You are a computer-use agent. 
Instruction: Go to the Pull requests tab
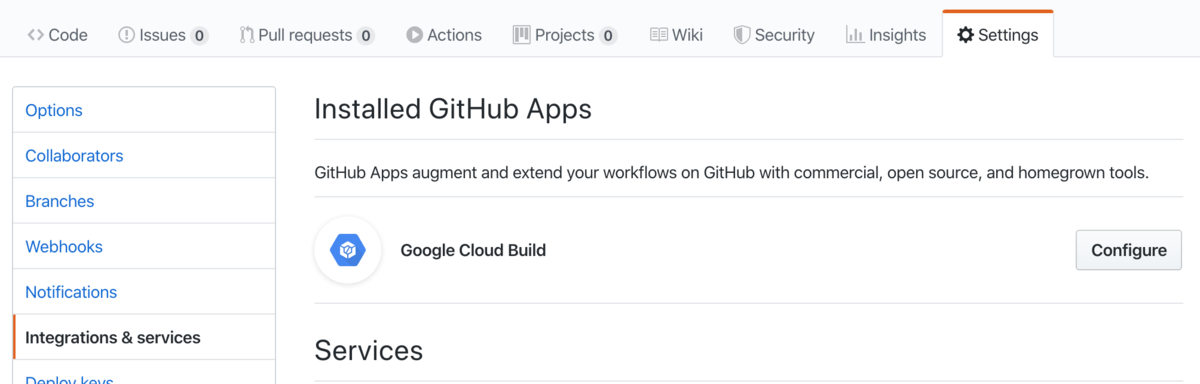click(307, 35)
